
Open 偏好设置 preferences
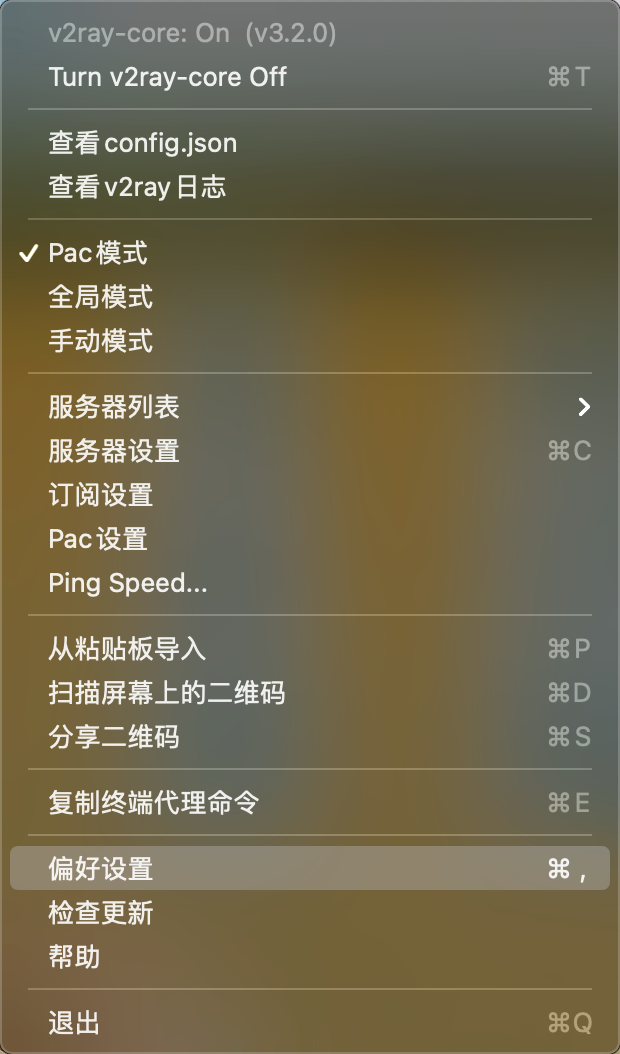point(97,868)
